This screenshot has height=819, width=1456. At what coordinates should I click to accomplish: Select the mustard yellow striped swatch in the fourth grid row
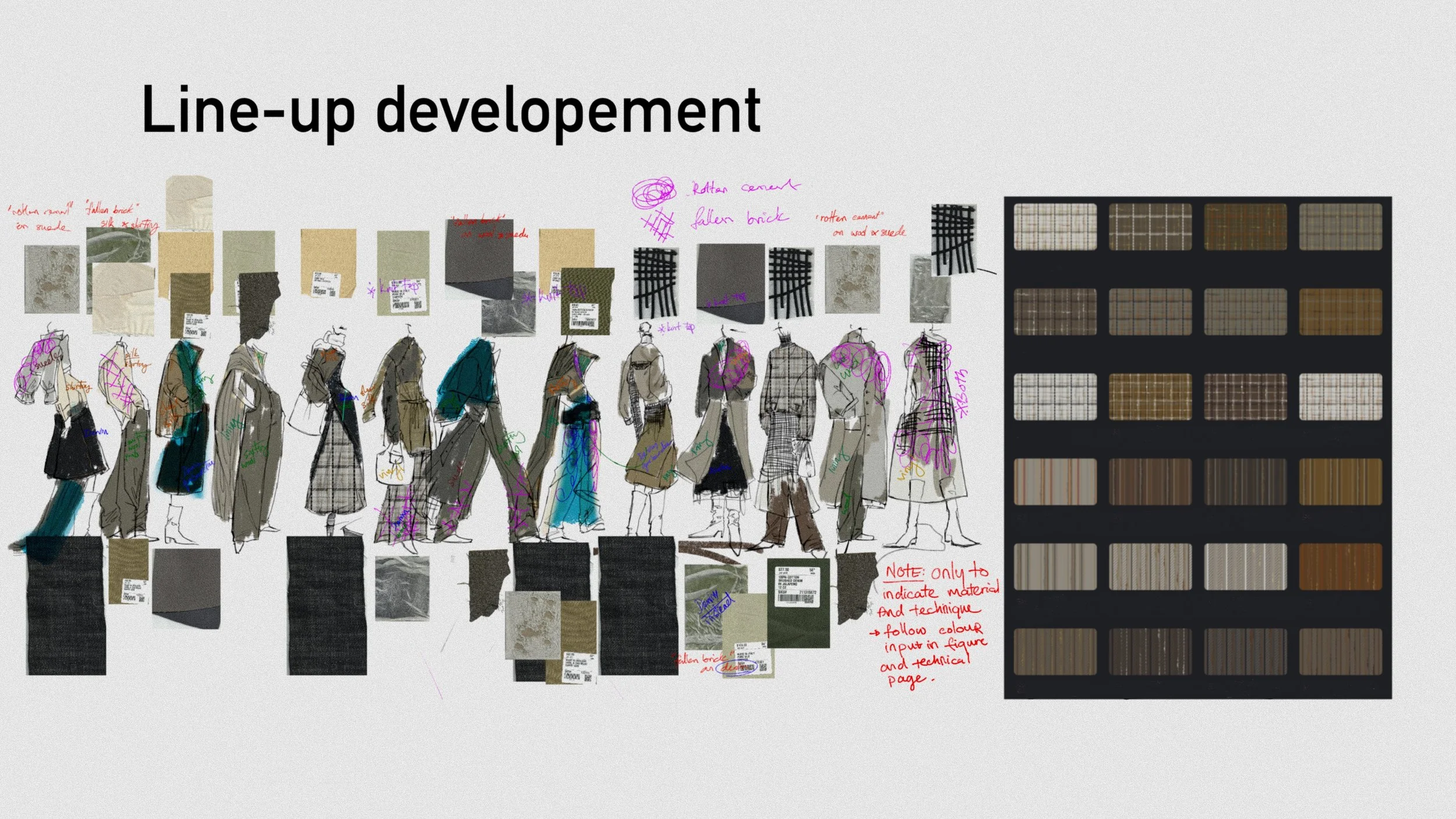[x=1340, y=482]
